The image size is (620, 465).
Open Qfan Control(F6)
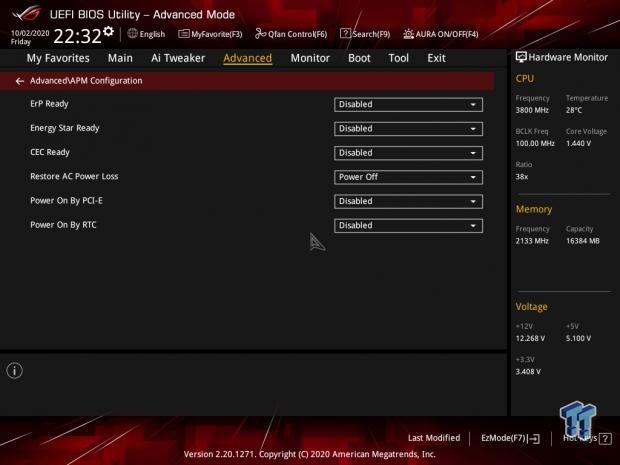click(x=291, y=34)
